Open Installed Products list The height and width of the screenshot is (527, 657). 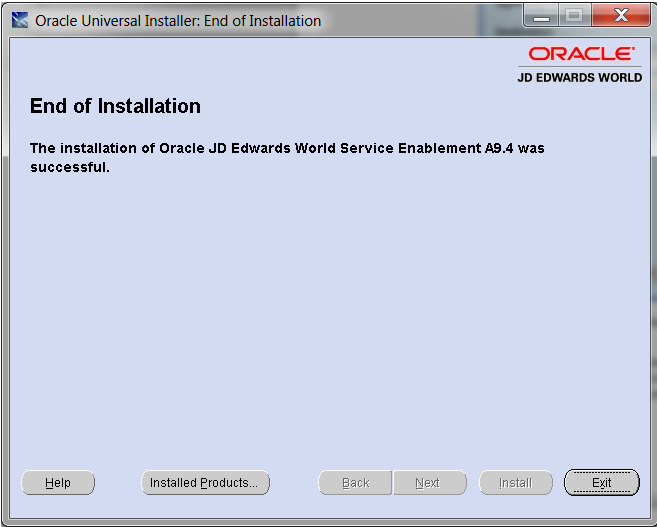point(205,483)
